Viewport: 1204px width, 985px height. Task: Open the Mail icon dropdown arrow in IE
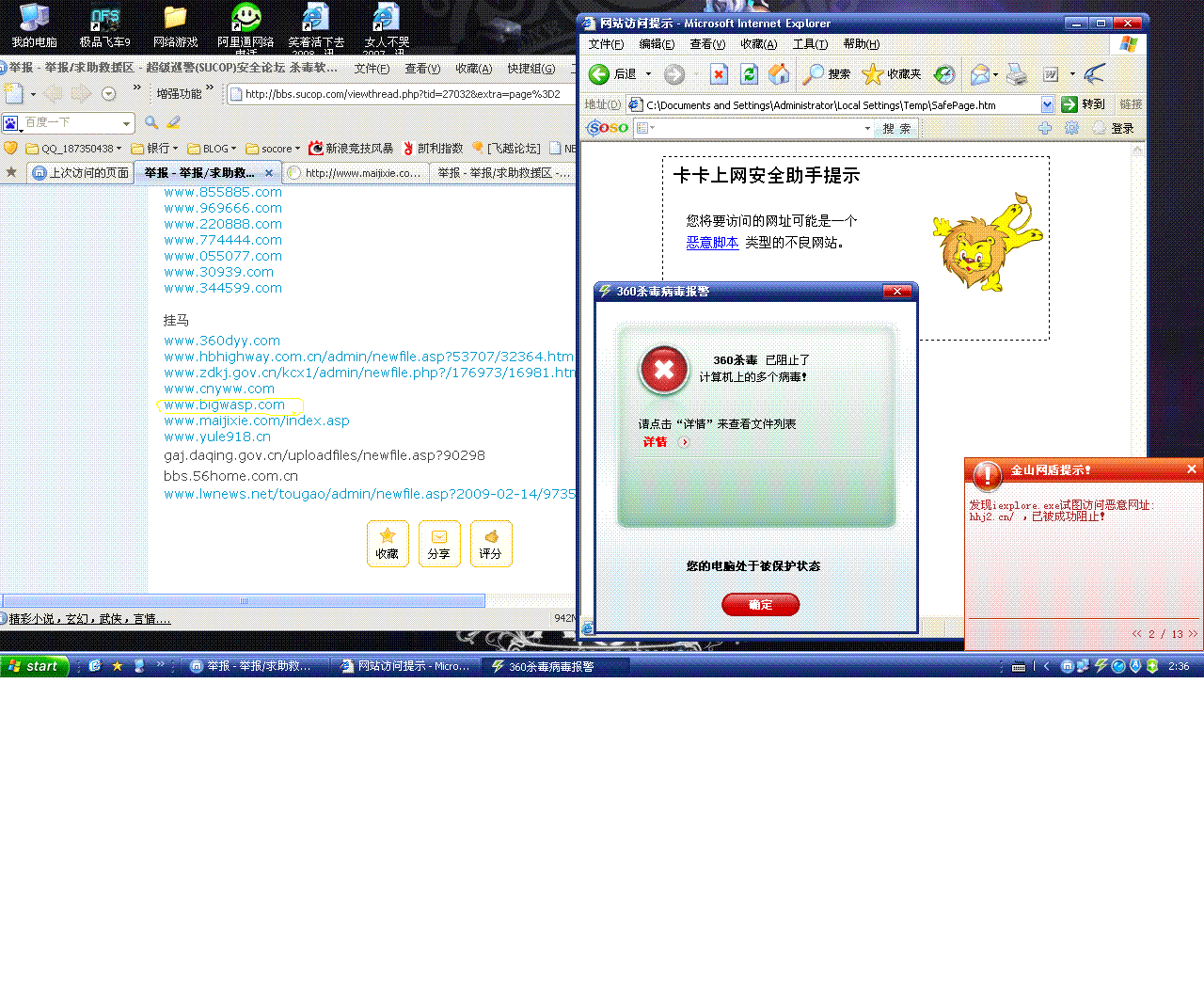pyautogui.click(x=995, y=74)
